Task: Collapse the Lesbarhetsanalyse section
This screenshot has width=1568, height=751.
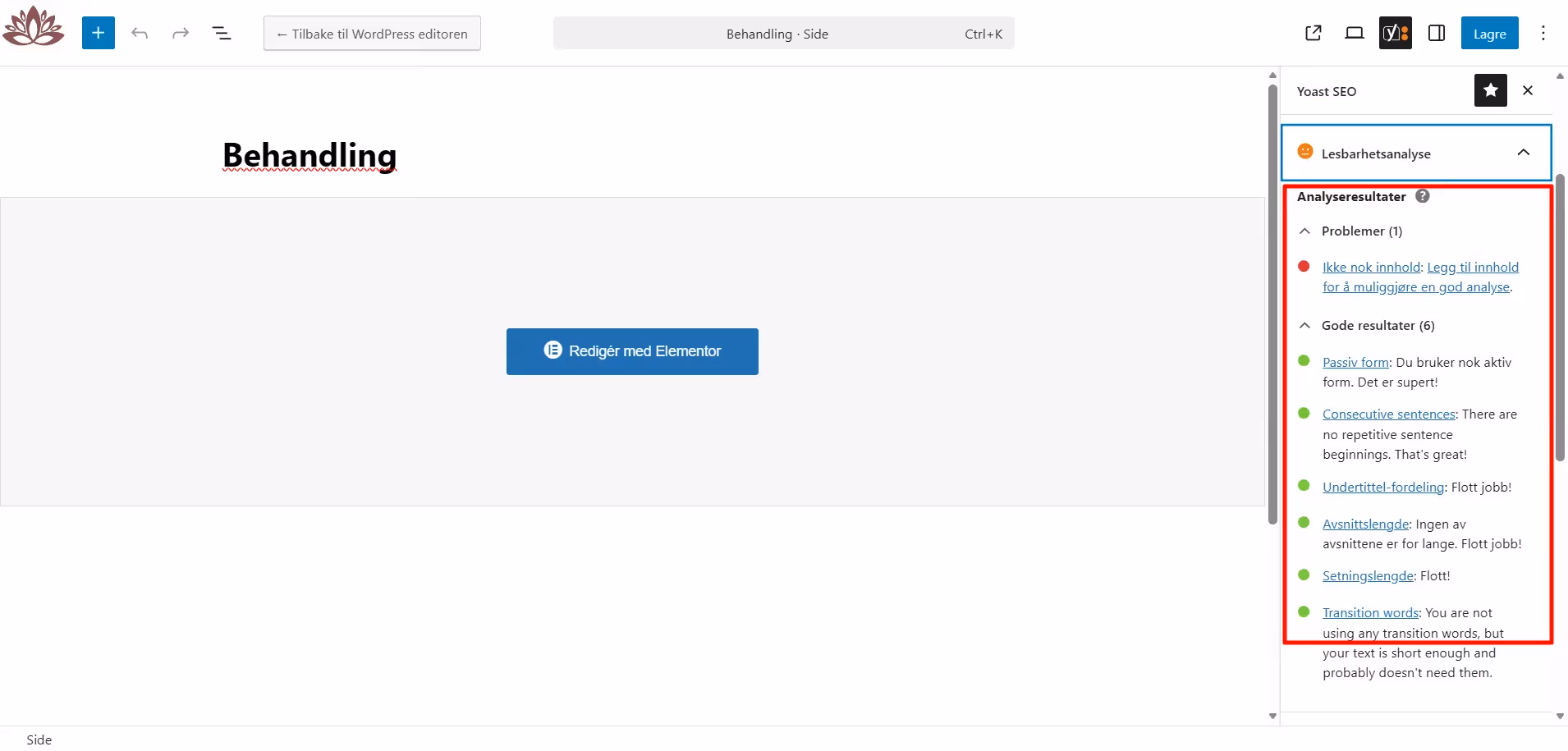Action: coord(1417,153)
